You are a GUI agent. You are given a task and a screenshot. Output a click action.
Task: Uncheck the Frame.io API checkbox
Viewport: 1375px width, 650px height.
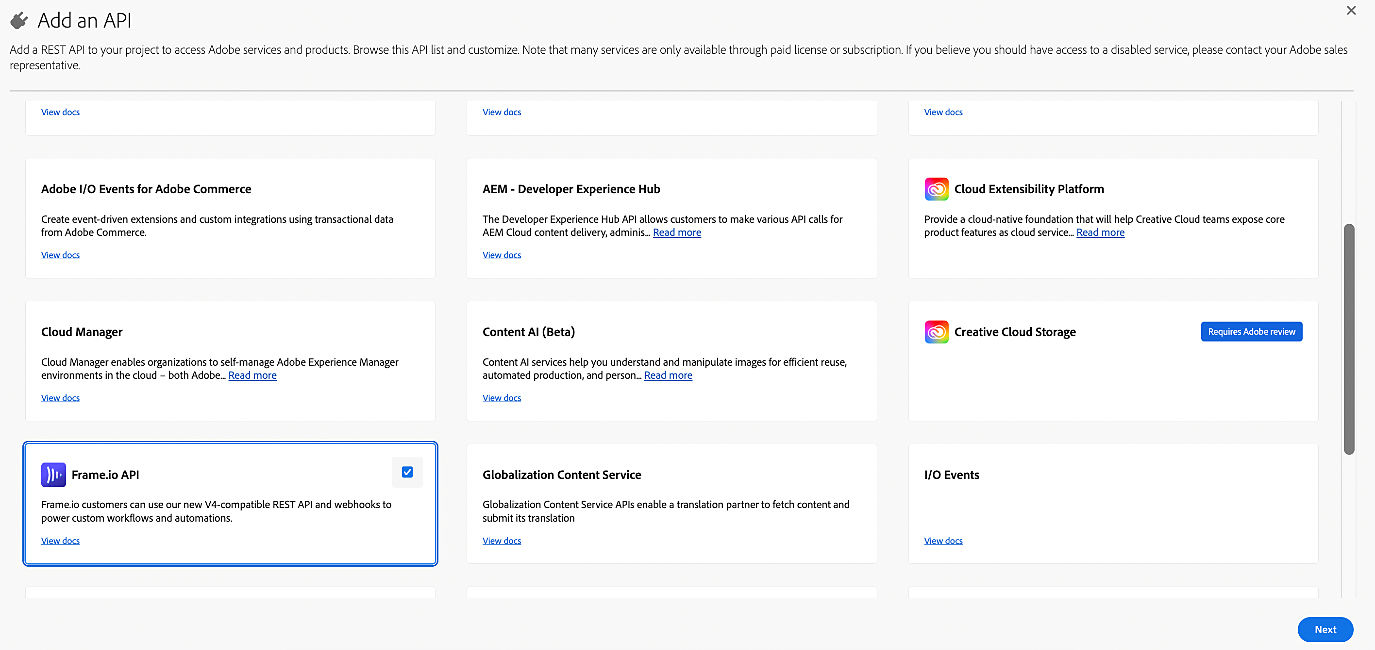coord(407,472)
